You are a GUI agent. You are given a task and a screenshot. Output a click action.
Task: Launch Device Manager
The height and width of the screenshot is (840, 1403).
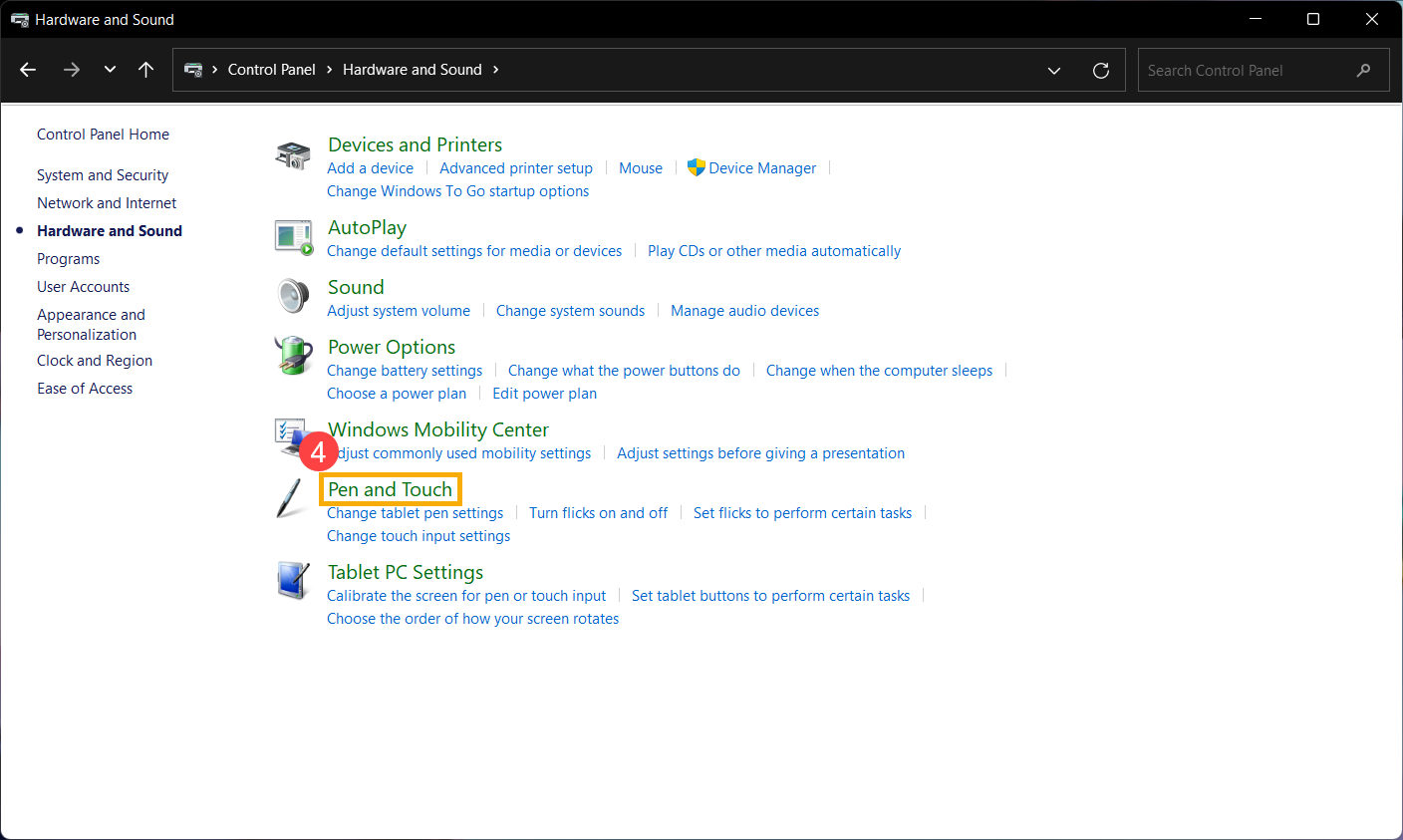[762, 168]
